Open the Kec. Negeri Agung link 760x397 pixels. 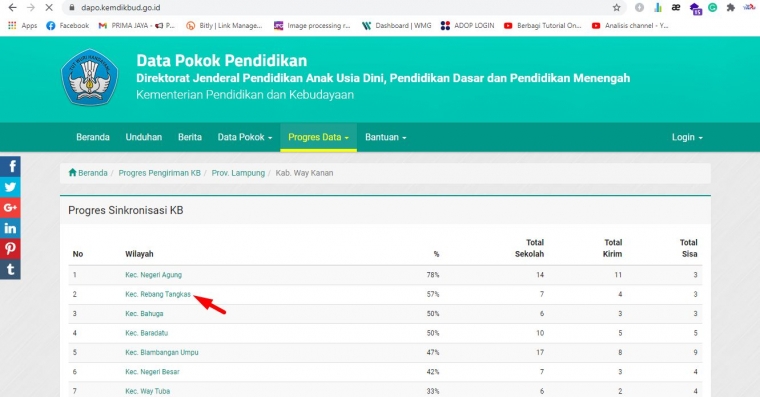(x=153, y=275)
